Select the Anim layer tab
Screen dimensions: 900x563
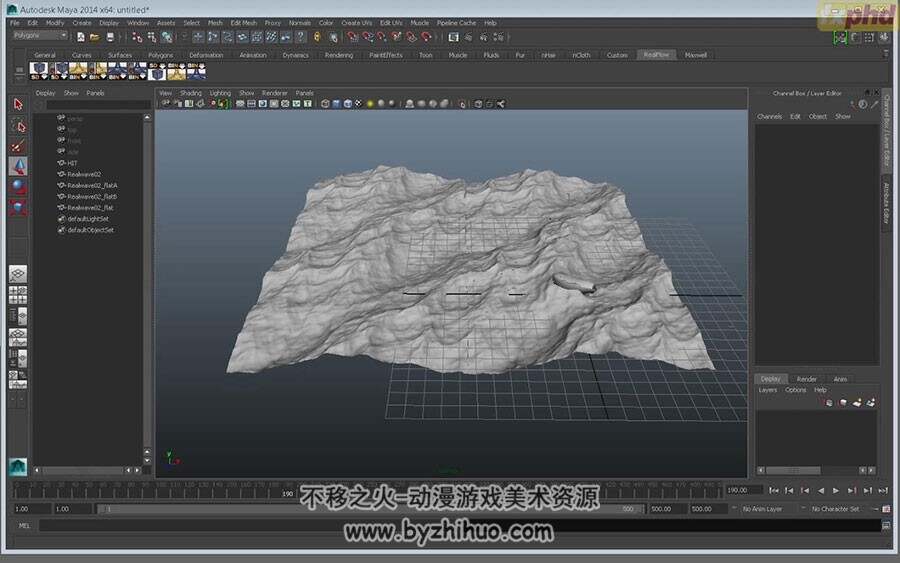pyautogui.click(x=840, y=379)
